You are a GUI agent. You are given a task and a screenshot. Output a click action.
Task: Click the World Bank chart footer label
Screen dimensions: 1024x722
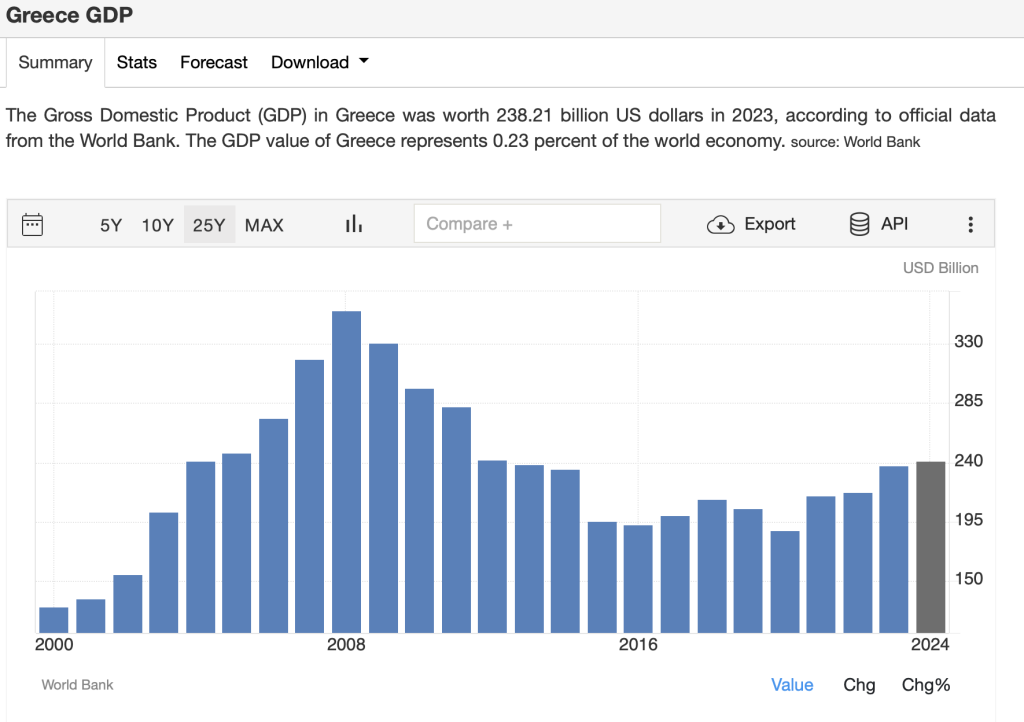tap(77, 685)
